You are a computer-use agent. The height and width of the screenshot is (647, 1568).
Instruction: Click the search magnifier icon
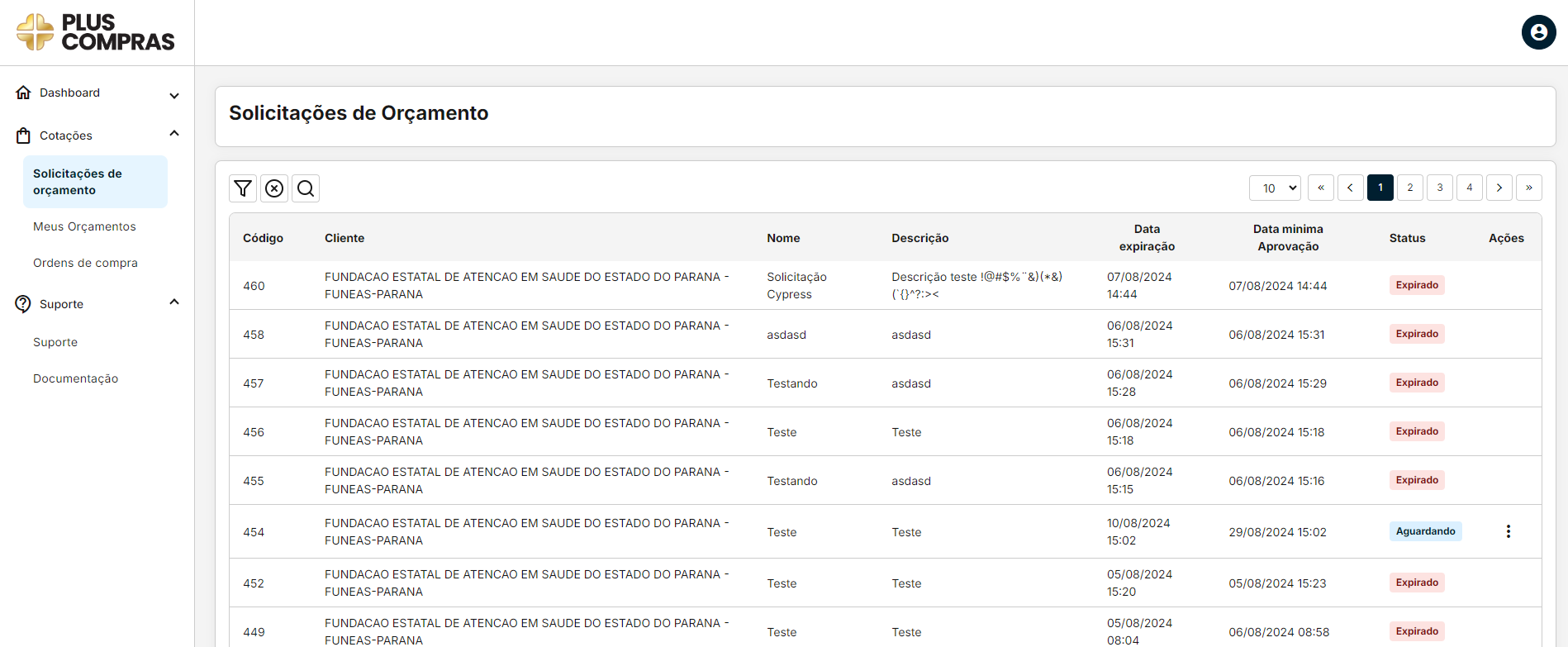[x=306, y=188]
